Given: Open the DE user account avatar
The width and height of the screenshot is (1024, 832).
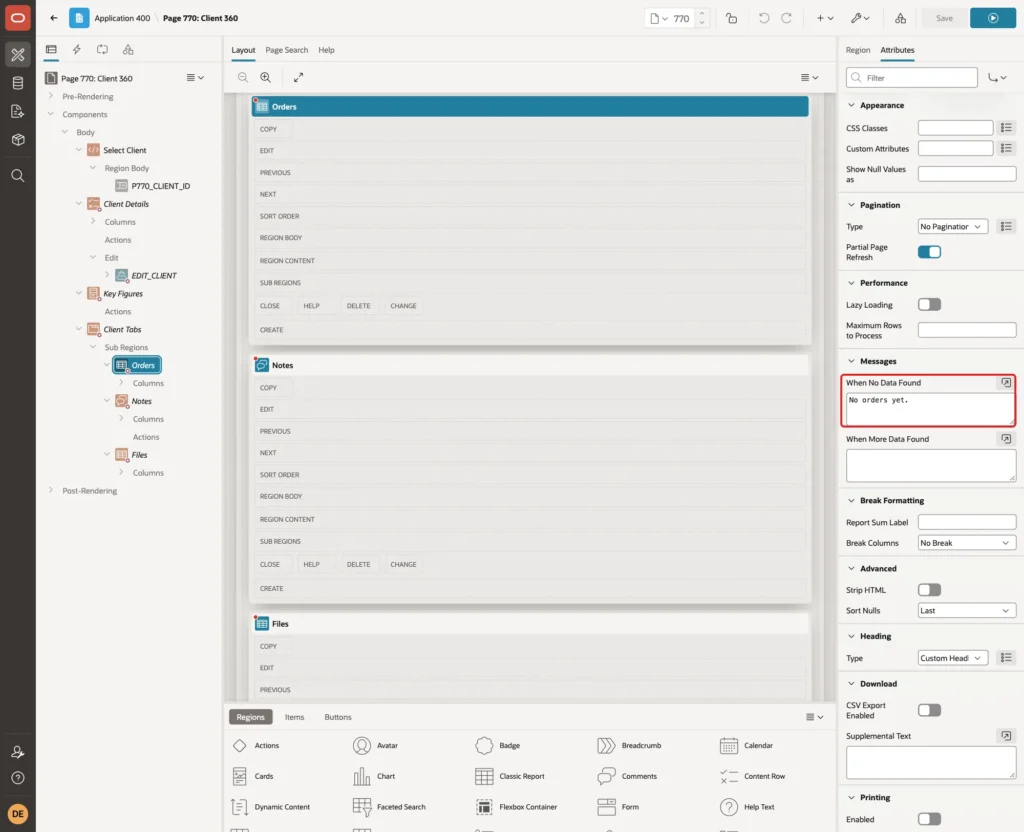Looking at the screenshot, I should 18,814.
